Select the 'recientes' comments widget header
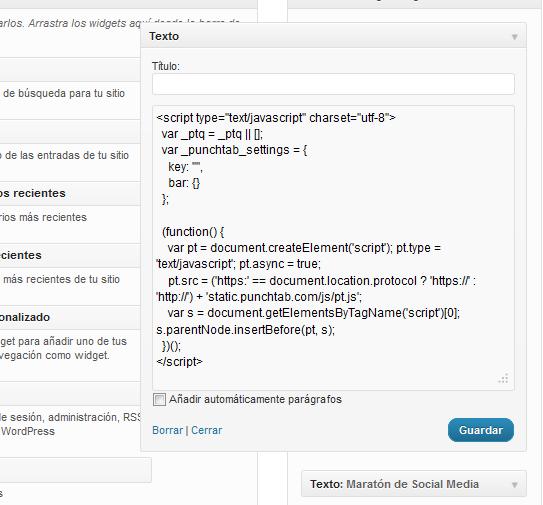 [x=69, y=193]
